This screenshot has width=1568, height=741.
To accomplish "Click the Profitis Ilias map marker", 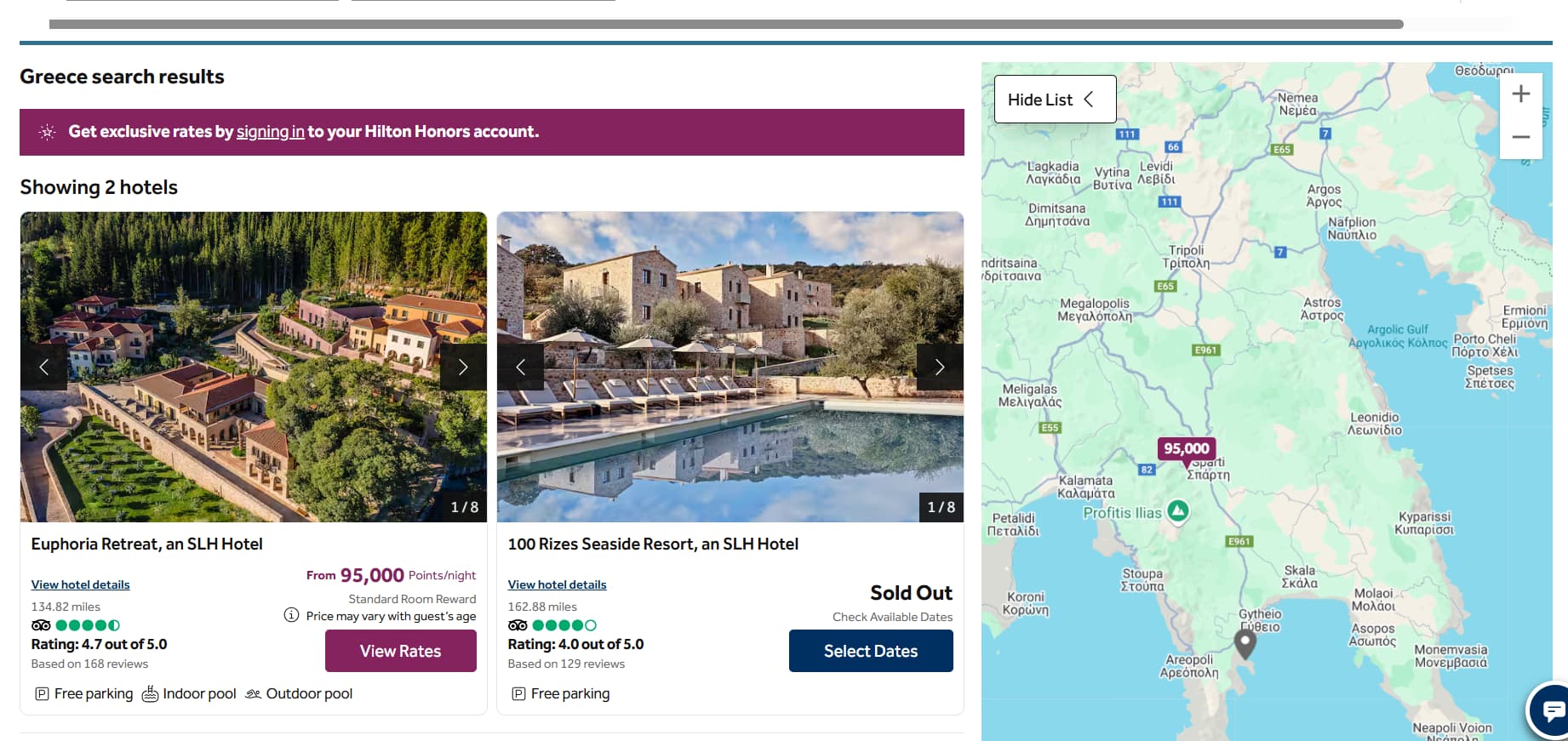I will [1177, 510].
